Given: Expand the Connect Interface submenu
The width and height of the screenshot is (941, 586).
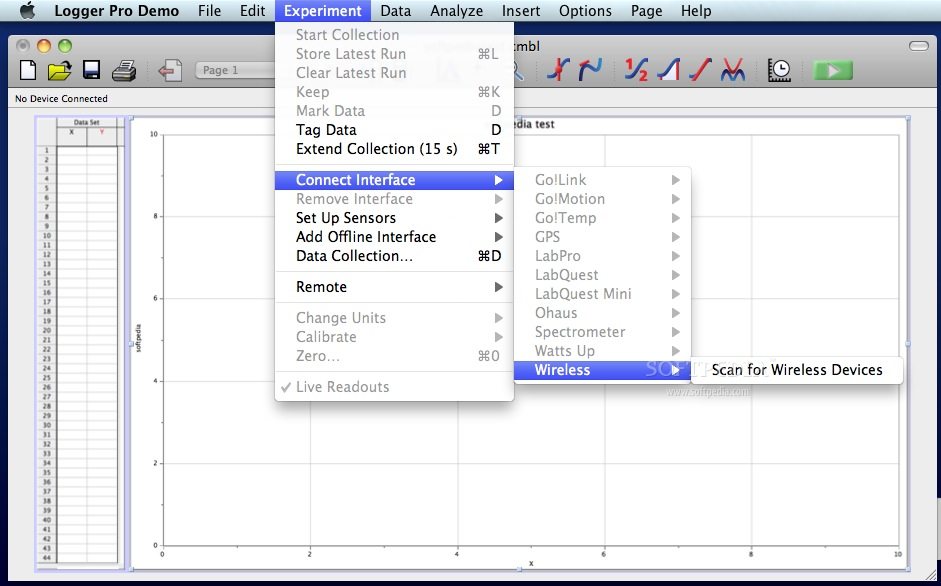Looking at the screenshot, I should coord(394,180).
